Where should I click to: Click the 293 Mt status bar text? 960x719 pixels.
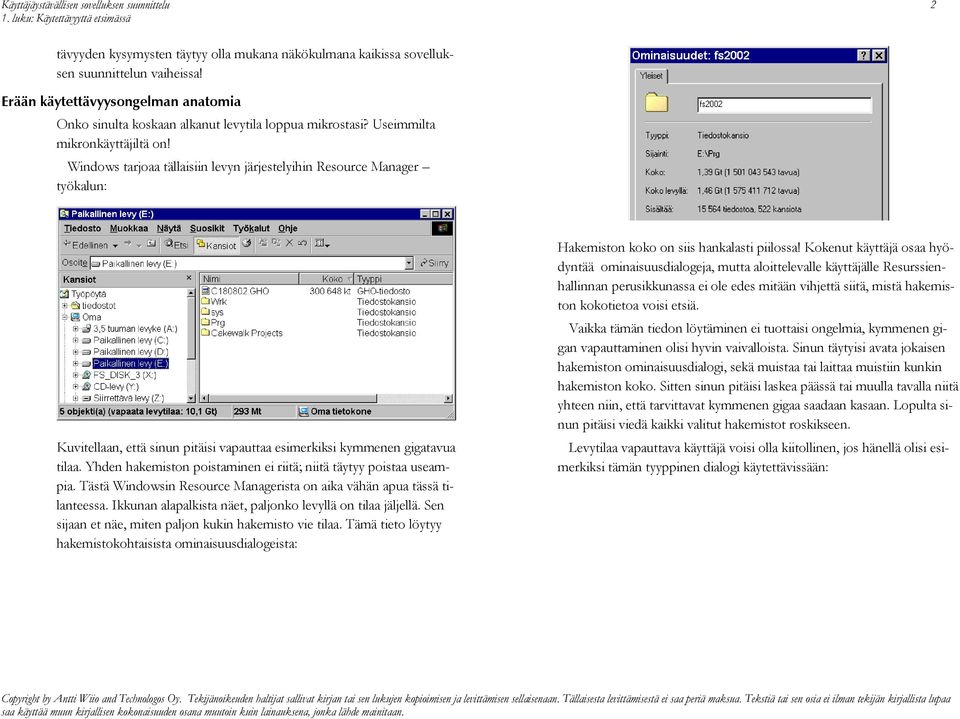247,412
